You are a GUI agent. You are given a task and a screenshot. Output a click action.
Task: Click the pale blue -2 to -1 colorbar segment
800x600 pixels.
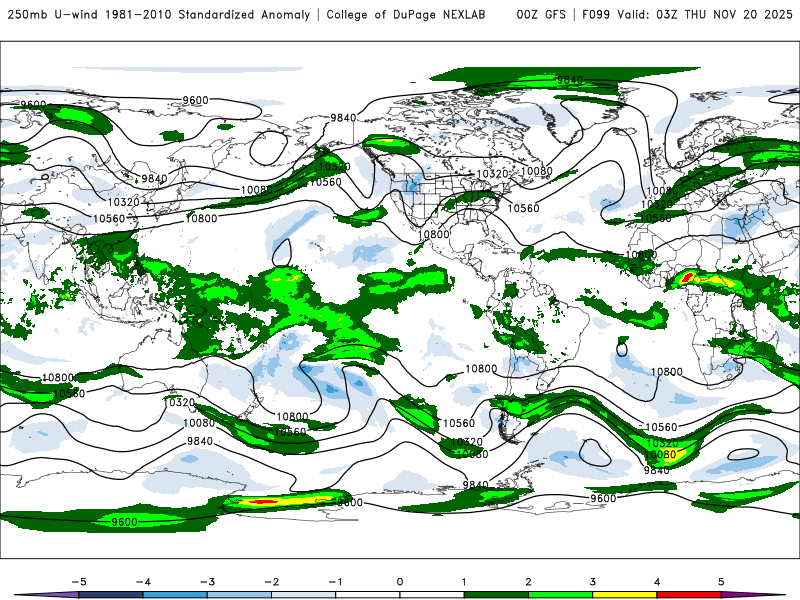click(x=304, y=595)
